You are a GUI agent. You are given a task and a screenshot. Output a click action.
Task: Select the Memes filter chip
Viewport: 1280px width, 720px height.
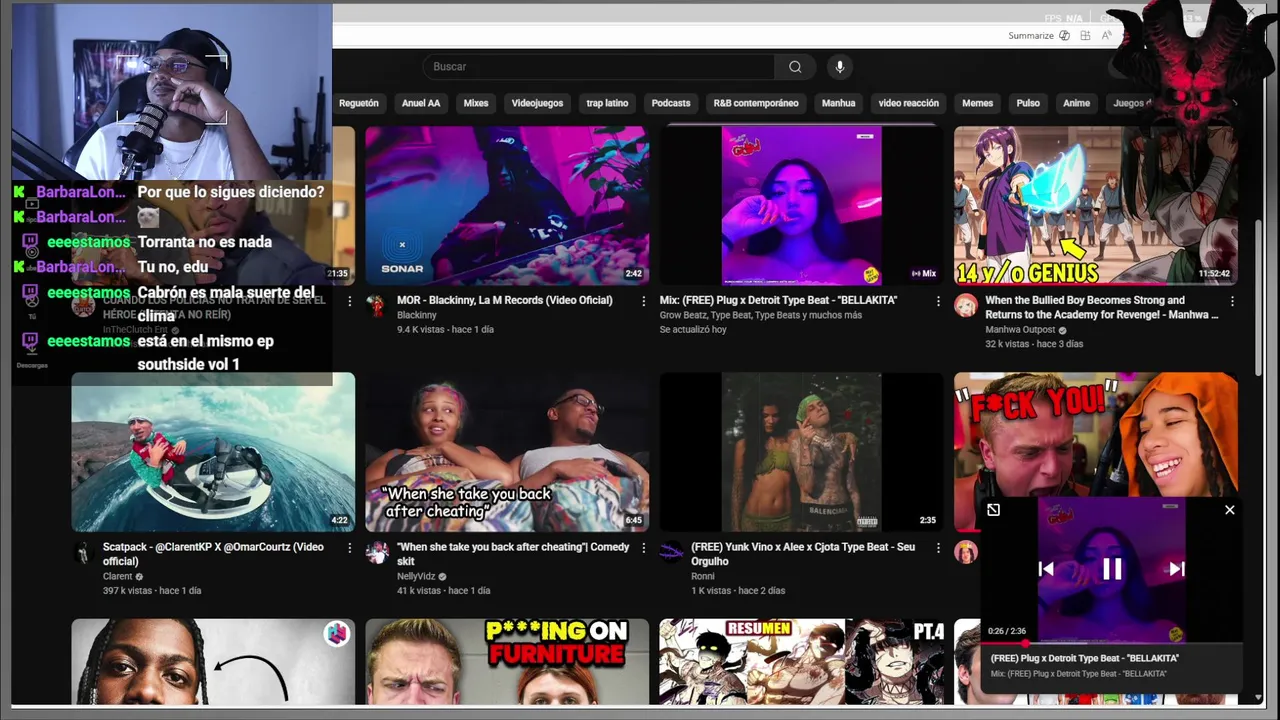point(978,103)
